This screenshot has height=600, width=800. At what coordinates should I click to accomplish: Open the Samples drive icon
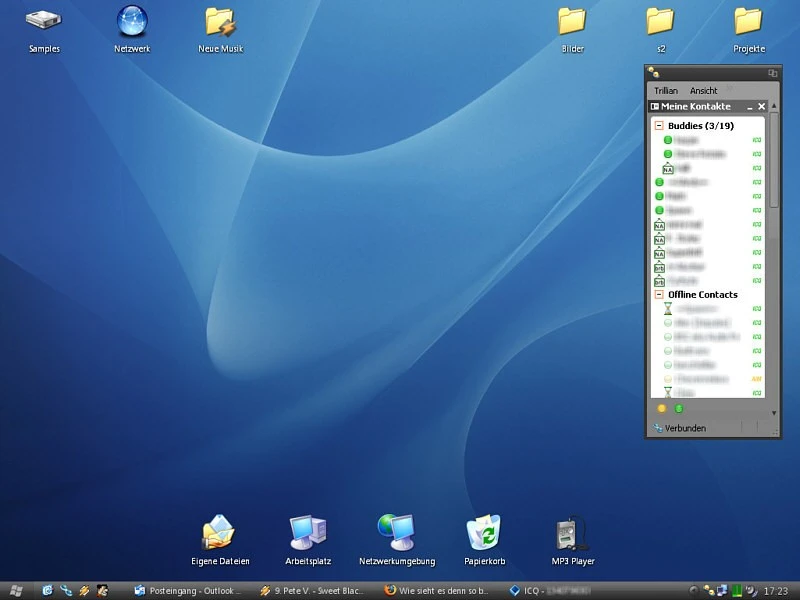point(43,21)
